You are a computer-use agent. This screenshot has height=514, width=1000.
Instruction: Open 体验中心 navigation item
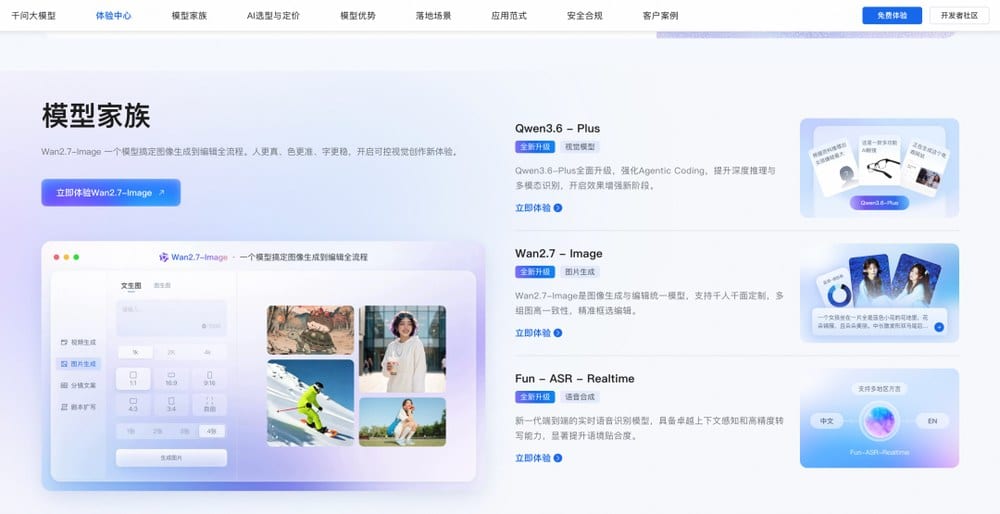pos(114,15)
